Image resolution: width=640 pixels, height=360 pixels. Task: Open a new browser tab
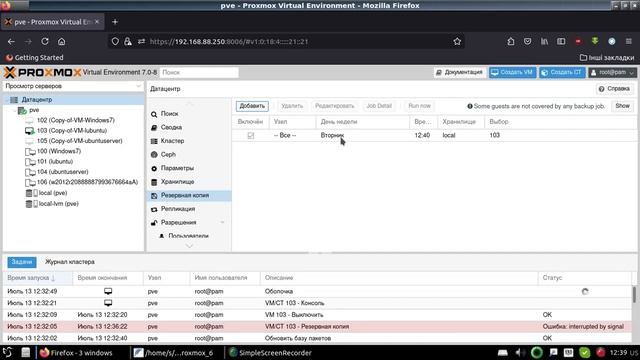tap(115, 22)
